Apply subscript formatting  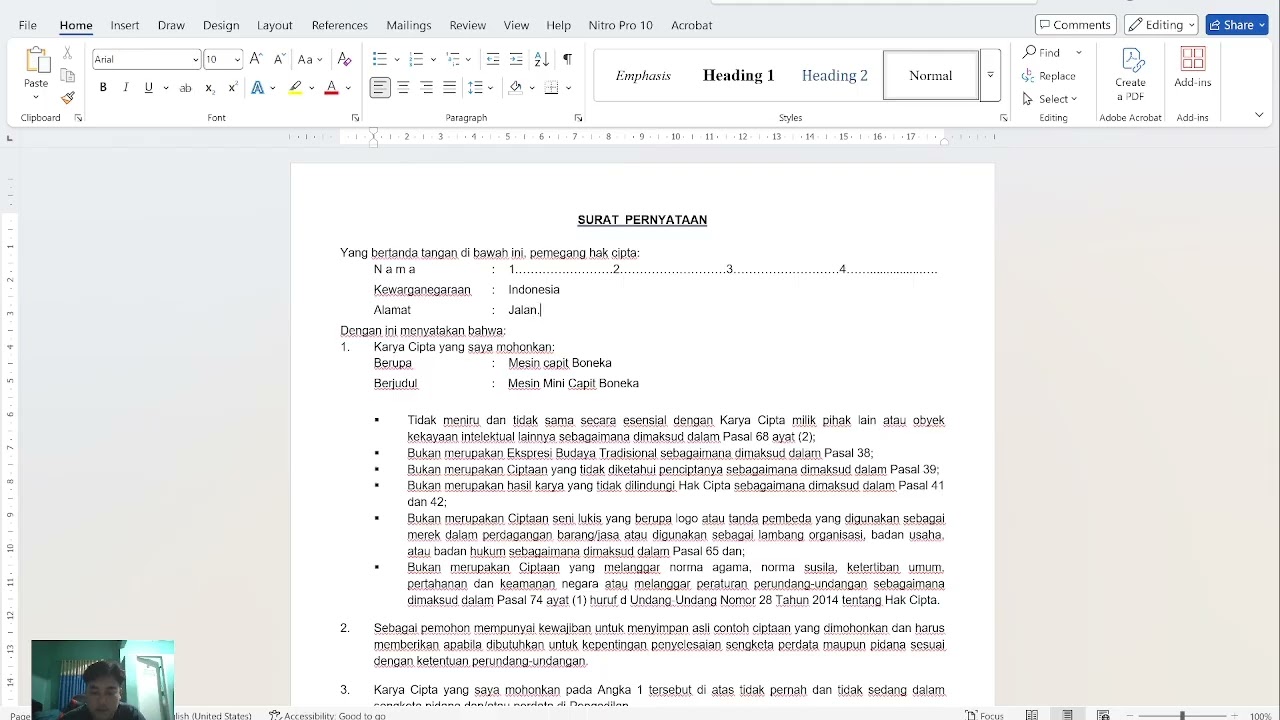tap(209, 88)
